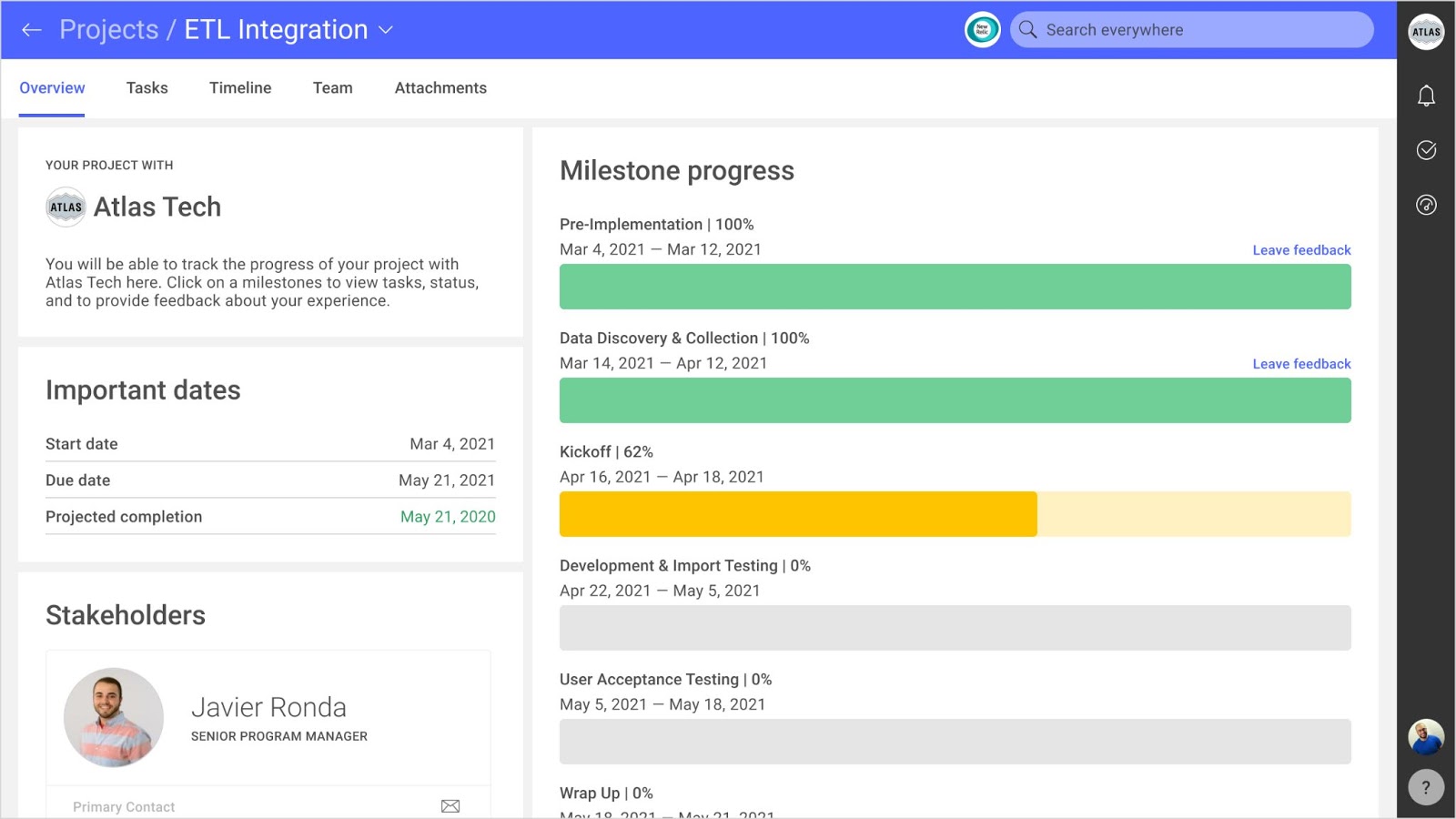1456x819 pixels.
Task: Click the User Acceptance Testing progress bar
Action: 955,742
